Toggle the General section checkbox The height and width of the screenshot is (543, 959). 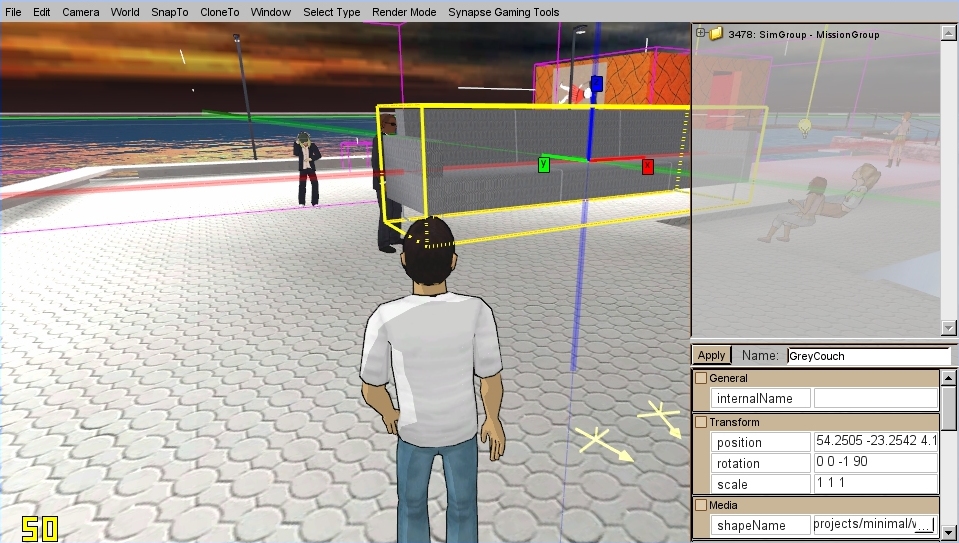coord(701,378)
